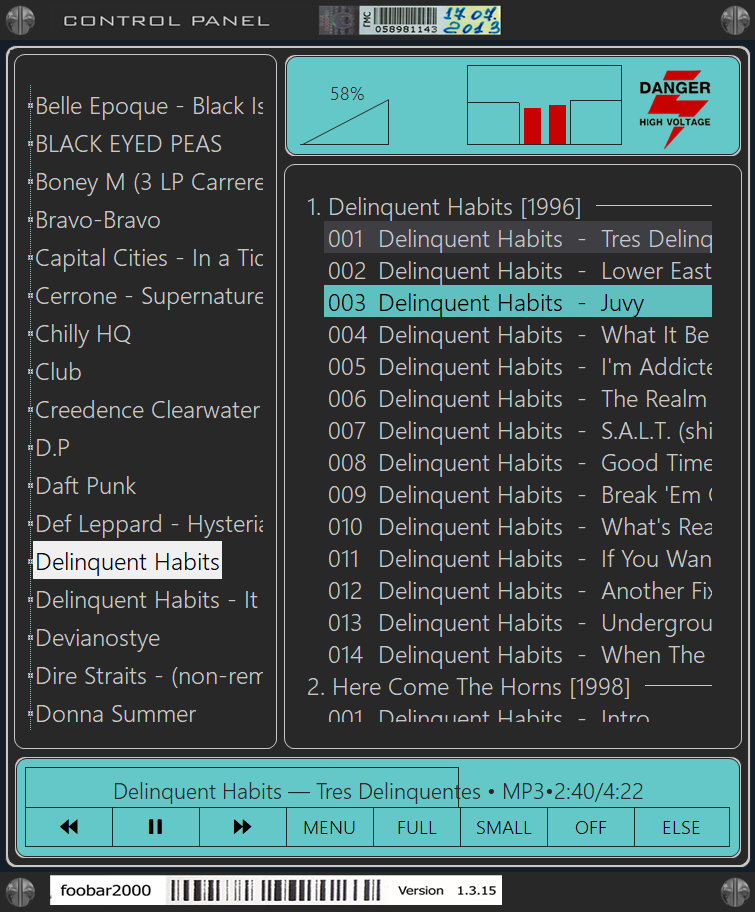The height and width of the screenshot is (912, 755).
Task: Select Def Leppard - Hysteria tree entry
Action: pyautogui.click(x=149, y=524)
